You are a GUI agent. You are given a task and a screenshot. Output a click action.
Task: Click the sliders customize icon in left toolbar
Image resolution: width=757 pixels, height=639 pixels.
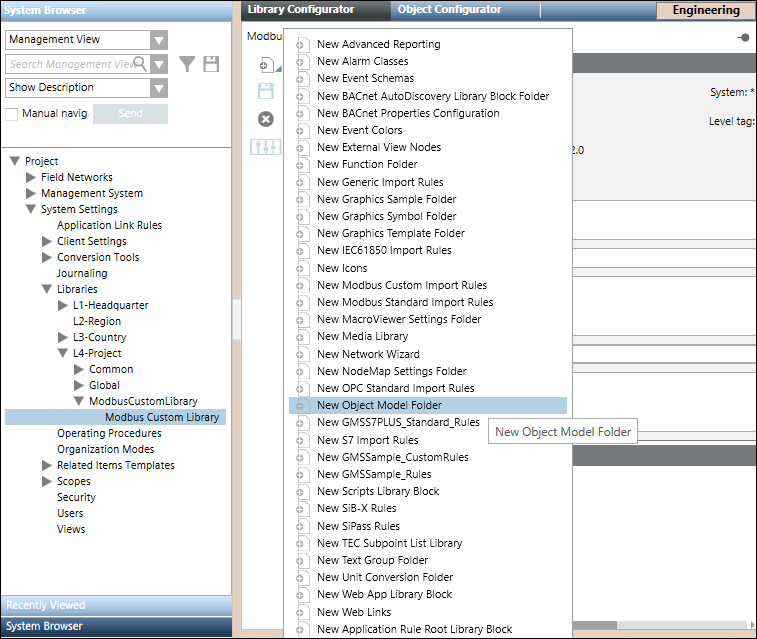coord(266,147)
